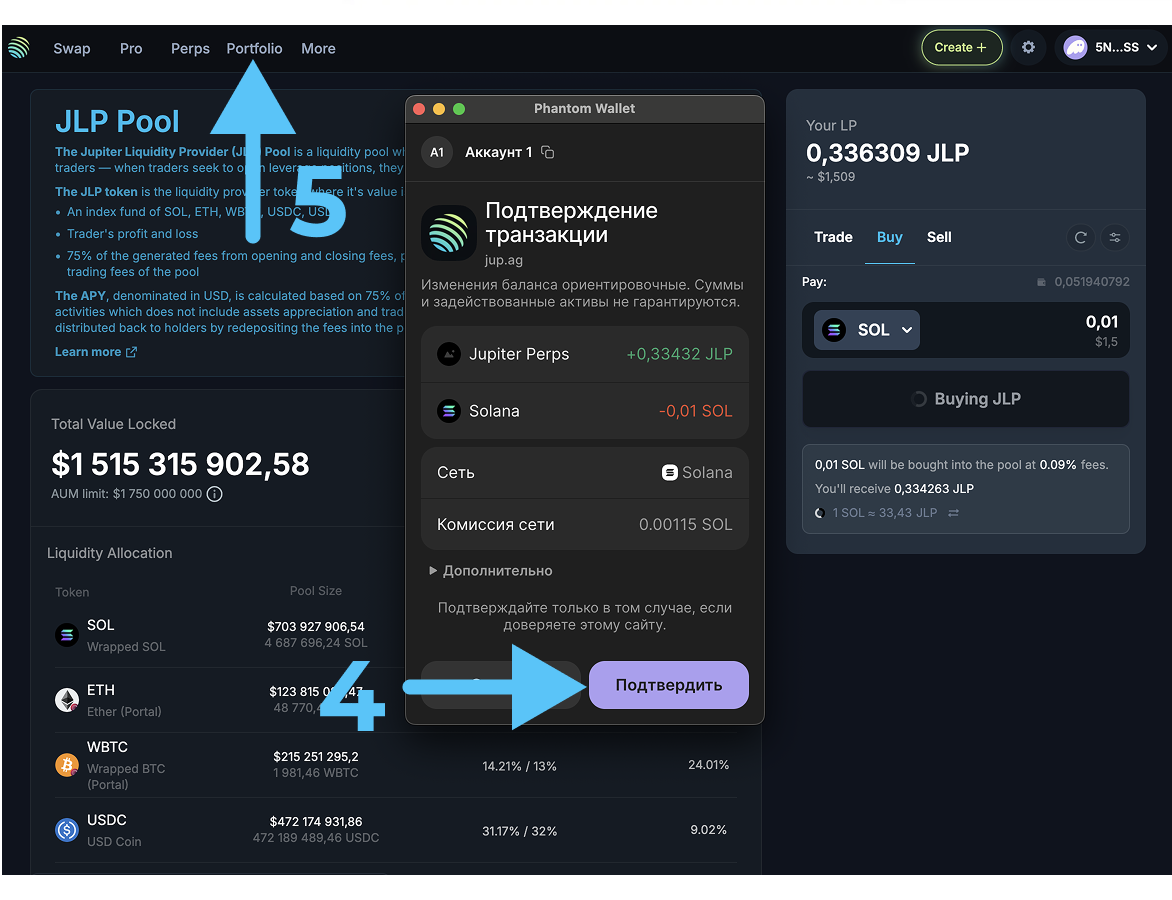Open the Portfolio menu item
The height and width of the screenshot is (900, 1172).
[254, 48]
